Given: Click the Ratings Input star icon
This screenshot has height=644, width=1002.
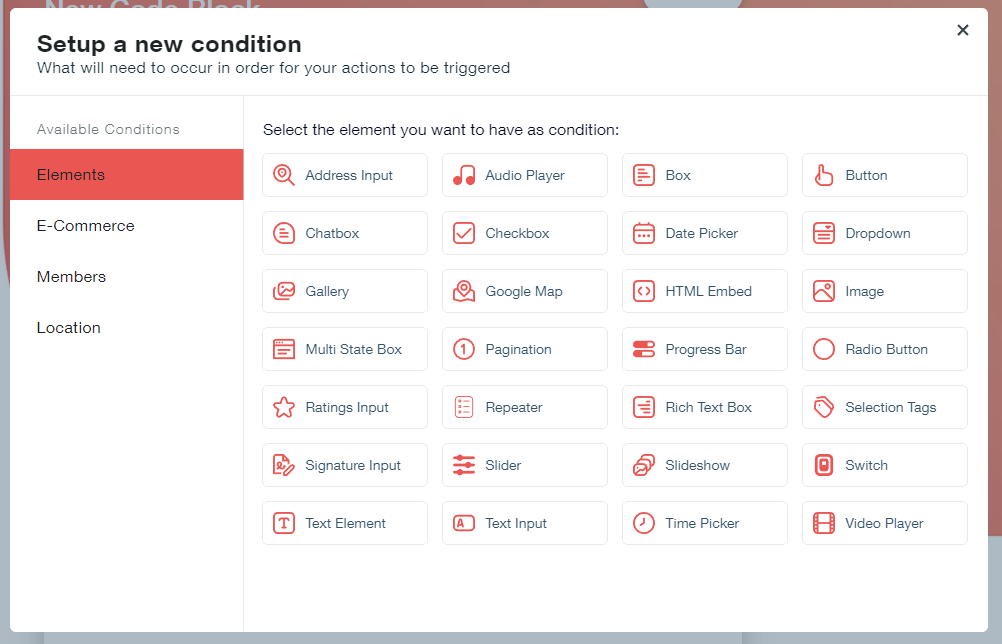Looking at the screenshot, I should point(284,407).
